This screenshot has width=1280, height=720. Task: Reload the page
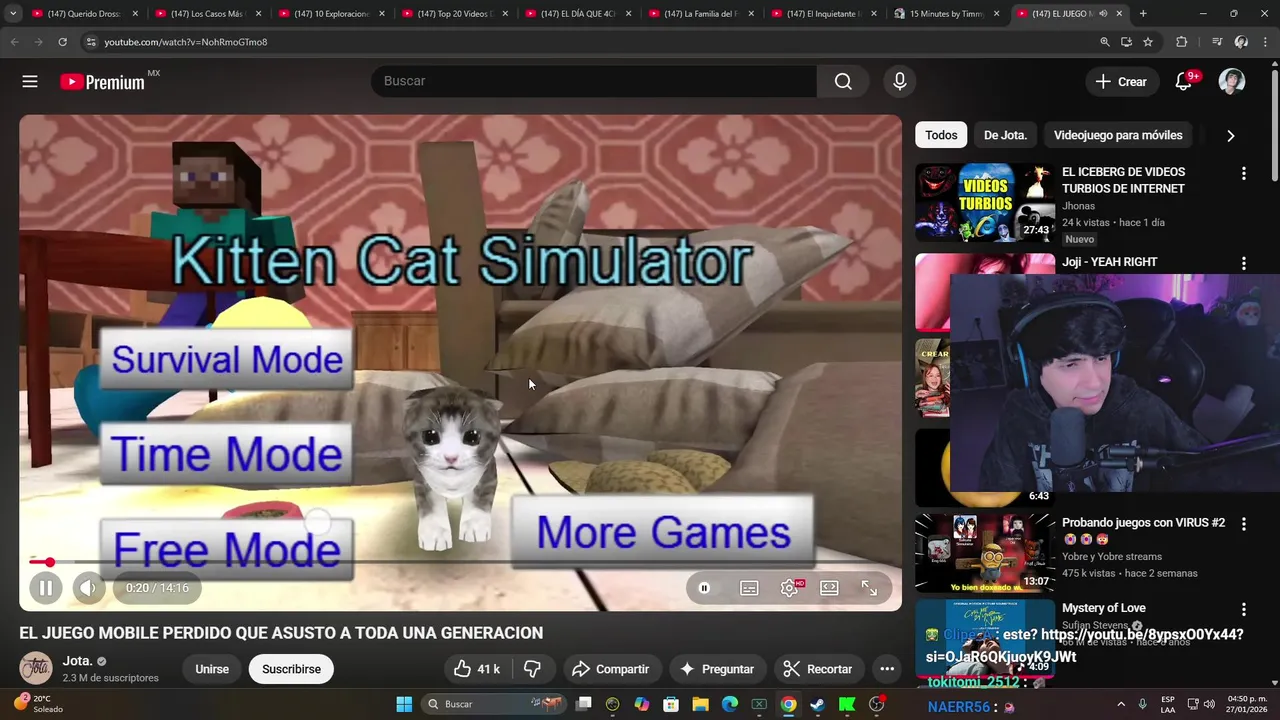point(62,42)
